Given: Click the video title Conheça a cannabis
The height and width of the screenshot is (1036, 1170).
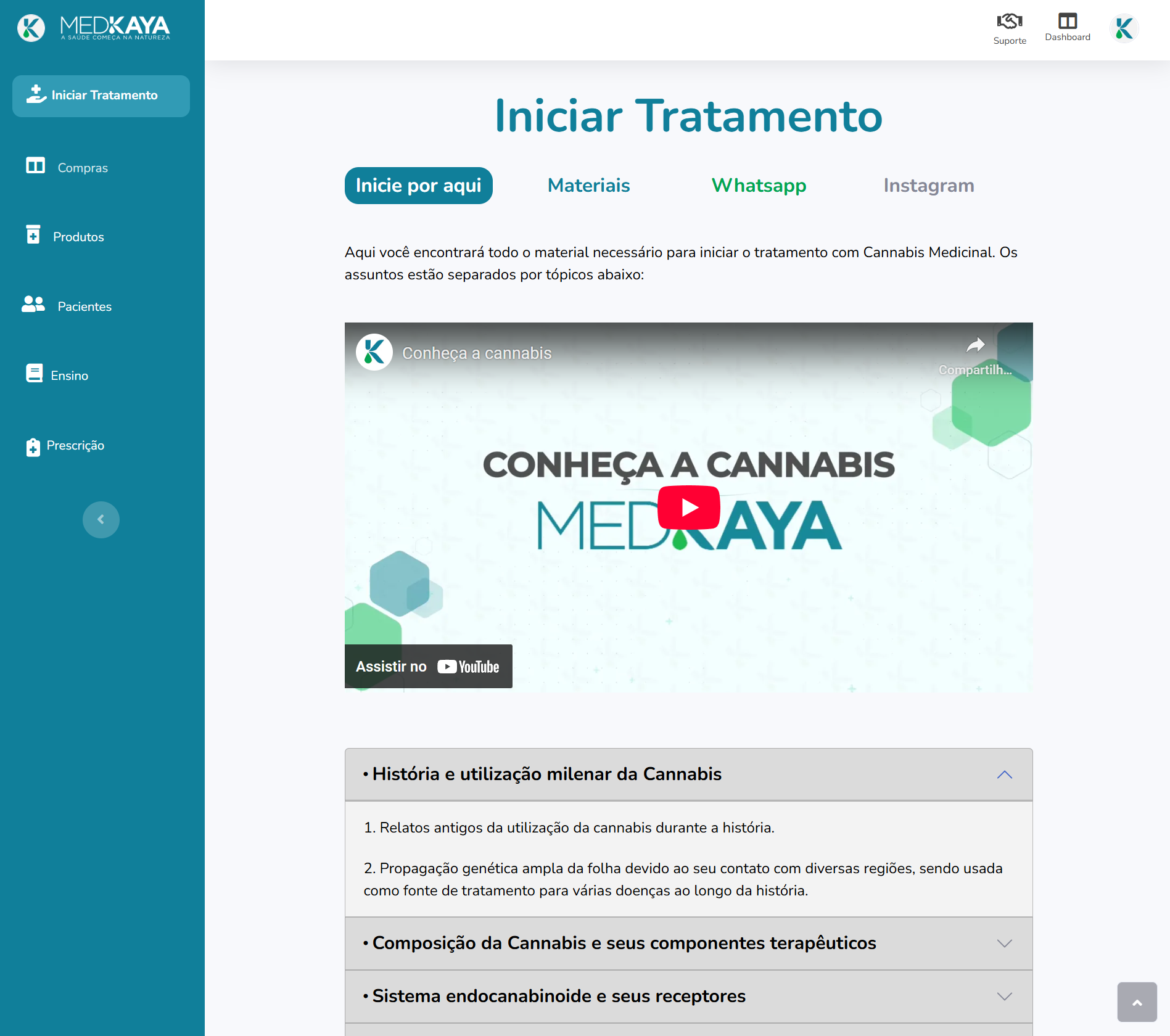Looking at the screenshot, I should point(477,353).
